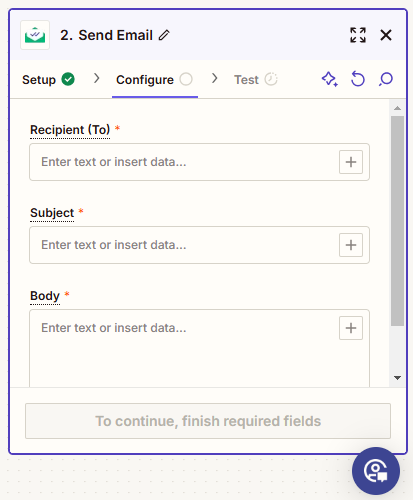413x500 pixels.
Task: Open the help chat bubble button
Action: click(x=376, y=471)
